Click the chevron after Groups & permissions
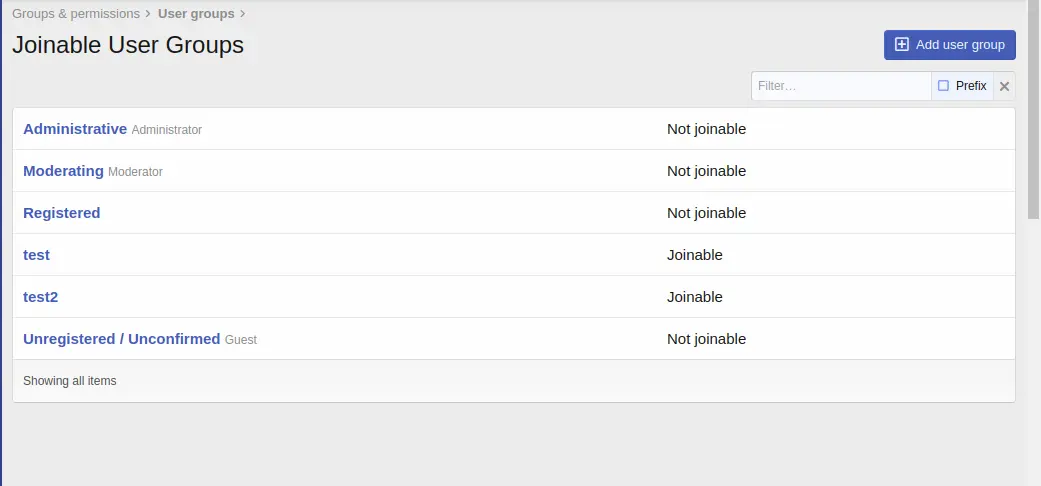This screenshot has width=1041, height=486. coord(148,13)
